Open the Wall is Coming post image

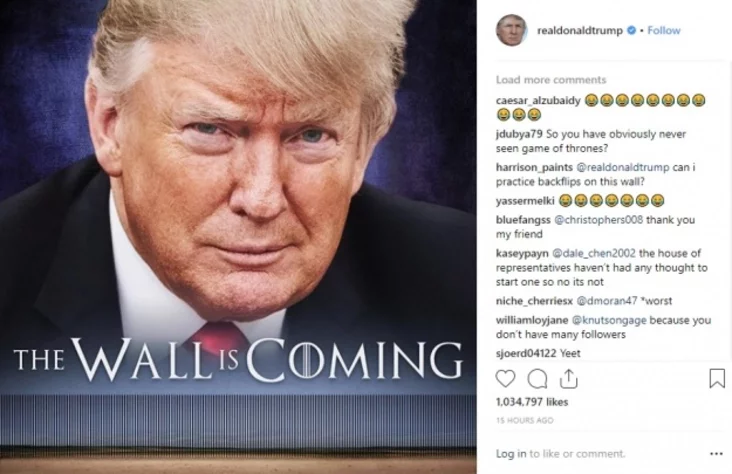(238, 237)
